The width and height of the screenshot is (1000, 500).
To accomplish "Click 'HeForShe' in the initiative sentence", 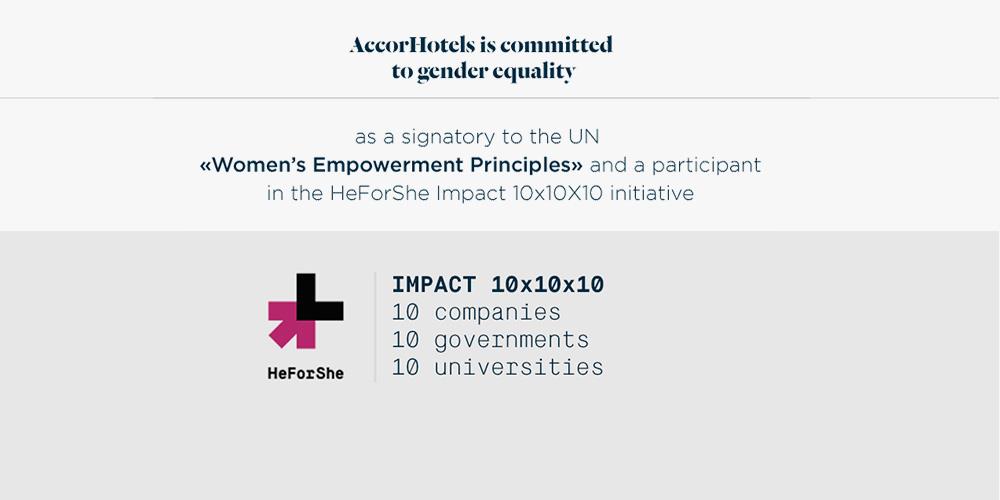I will 380,193.
